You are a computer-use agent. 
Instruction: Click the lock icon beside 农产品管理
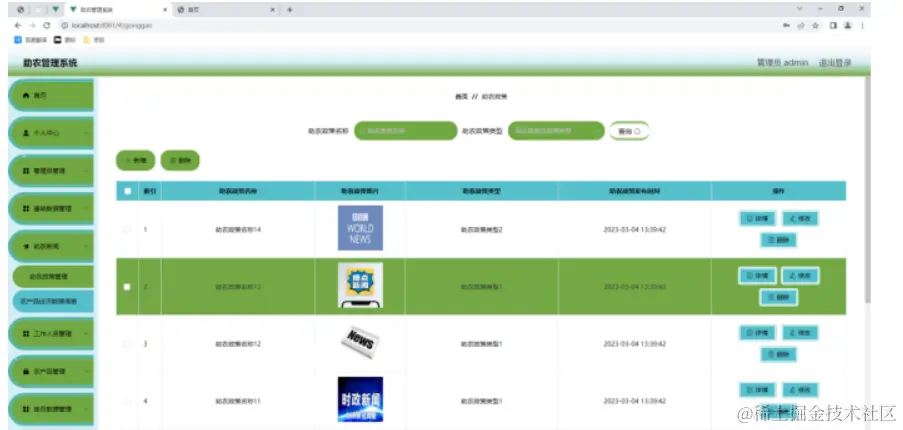25,372
